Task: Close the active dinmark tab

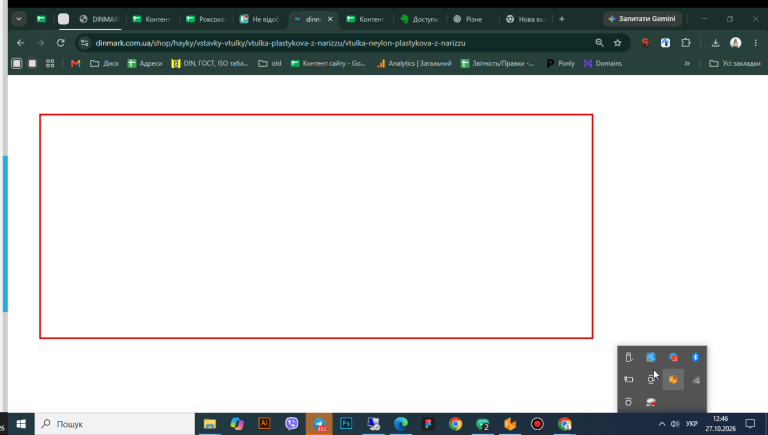Action: pos(330,19)
